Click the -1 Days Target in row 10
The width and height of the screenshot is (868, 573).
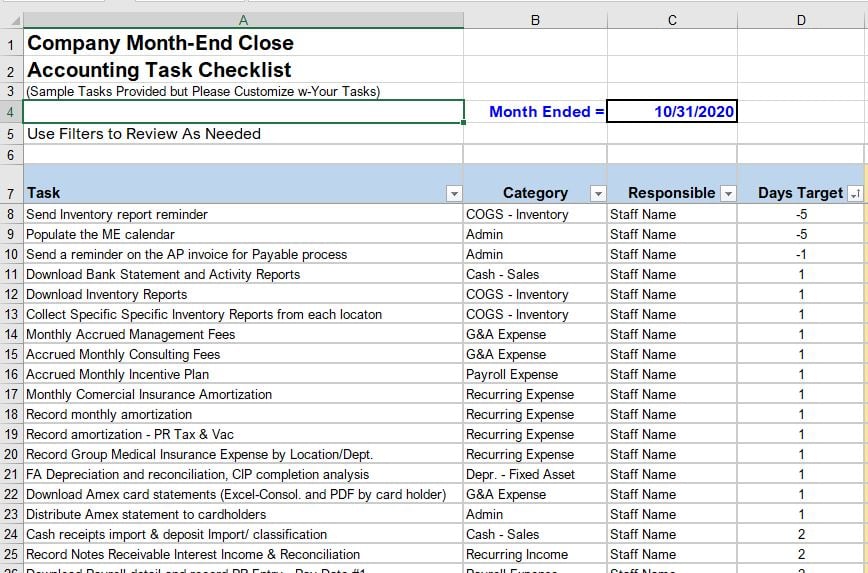coord(802,254)
